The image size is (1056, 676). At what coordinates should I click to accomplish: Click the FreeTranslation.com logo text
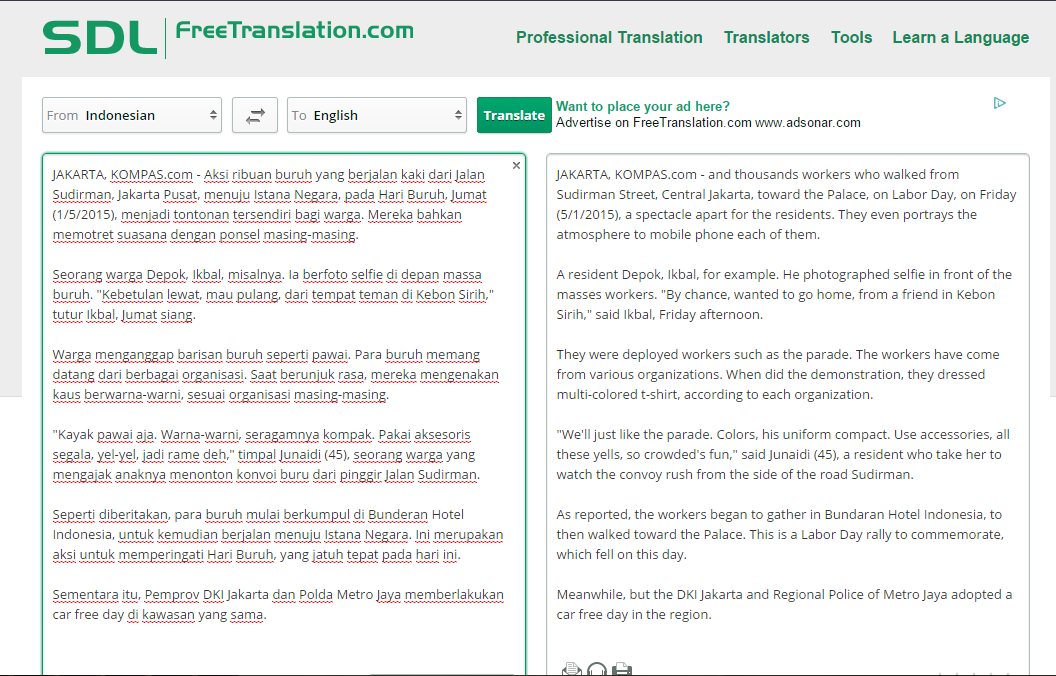coord(294,30)
